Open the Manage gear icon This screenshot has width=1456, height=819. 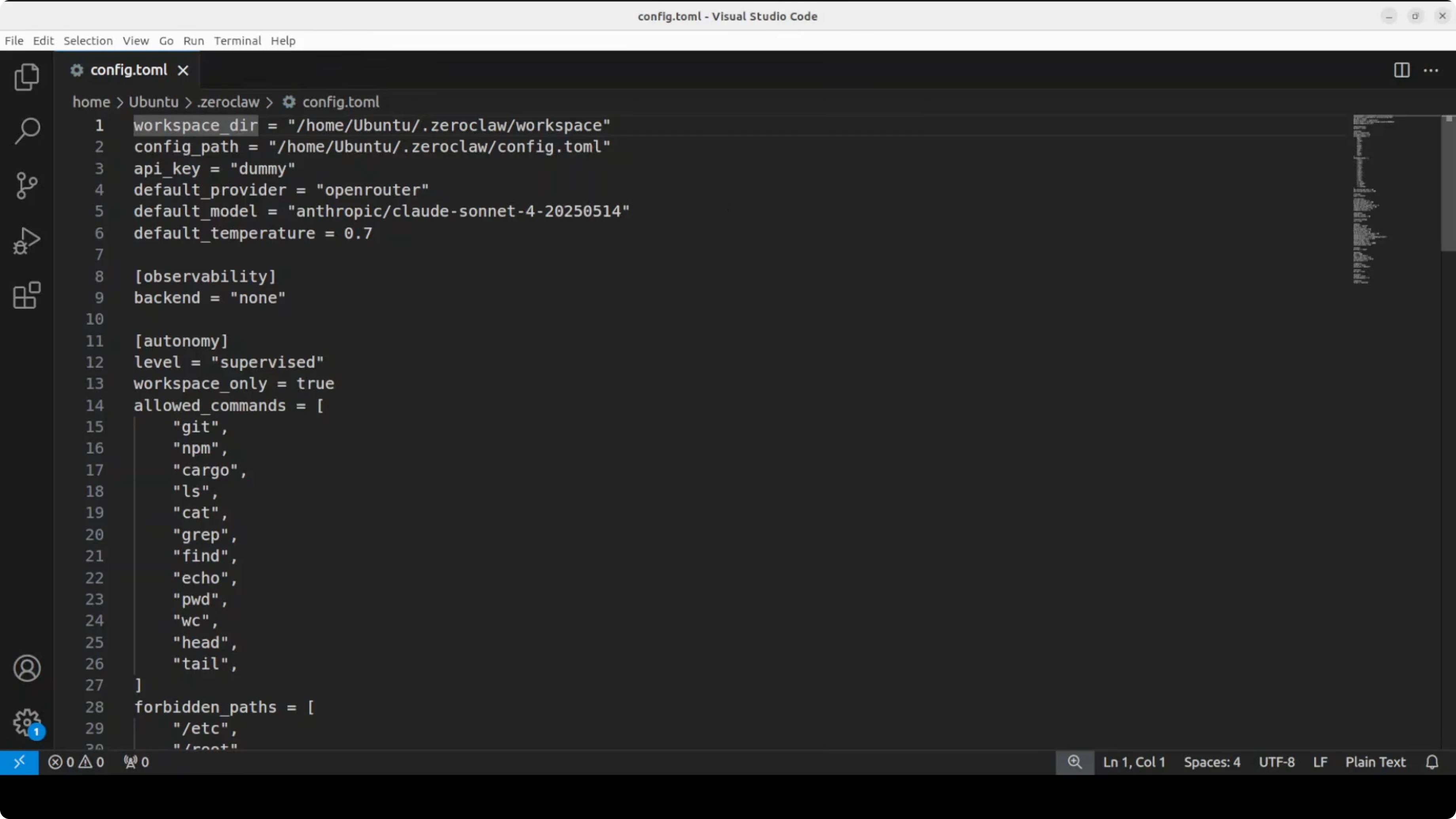point(27,722)
